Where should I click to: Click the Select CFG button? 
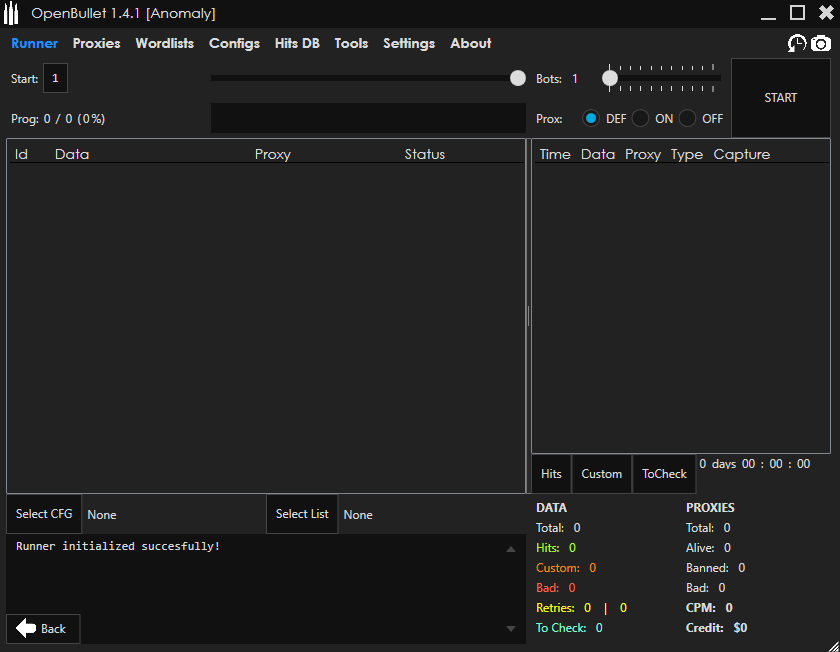[x=44, y=514]
